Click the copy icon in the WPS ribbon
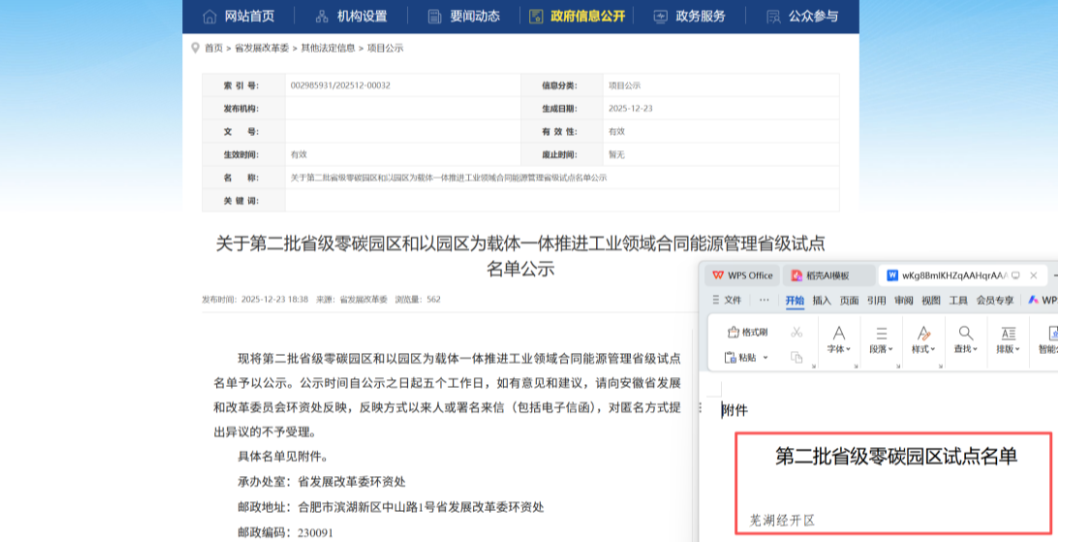The image size is (1066, 542). (x=797, y=357)
